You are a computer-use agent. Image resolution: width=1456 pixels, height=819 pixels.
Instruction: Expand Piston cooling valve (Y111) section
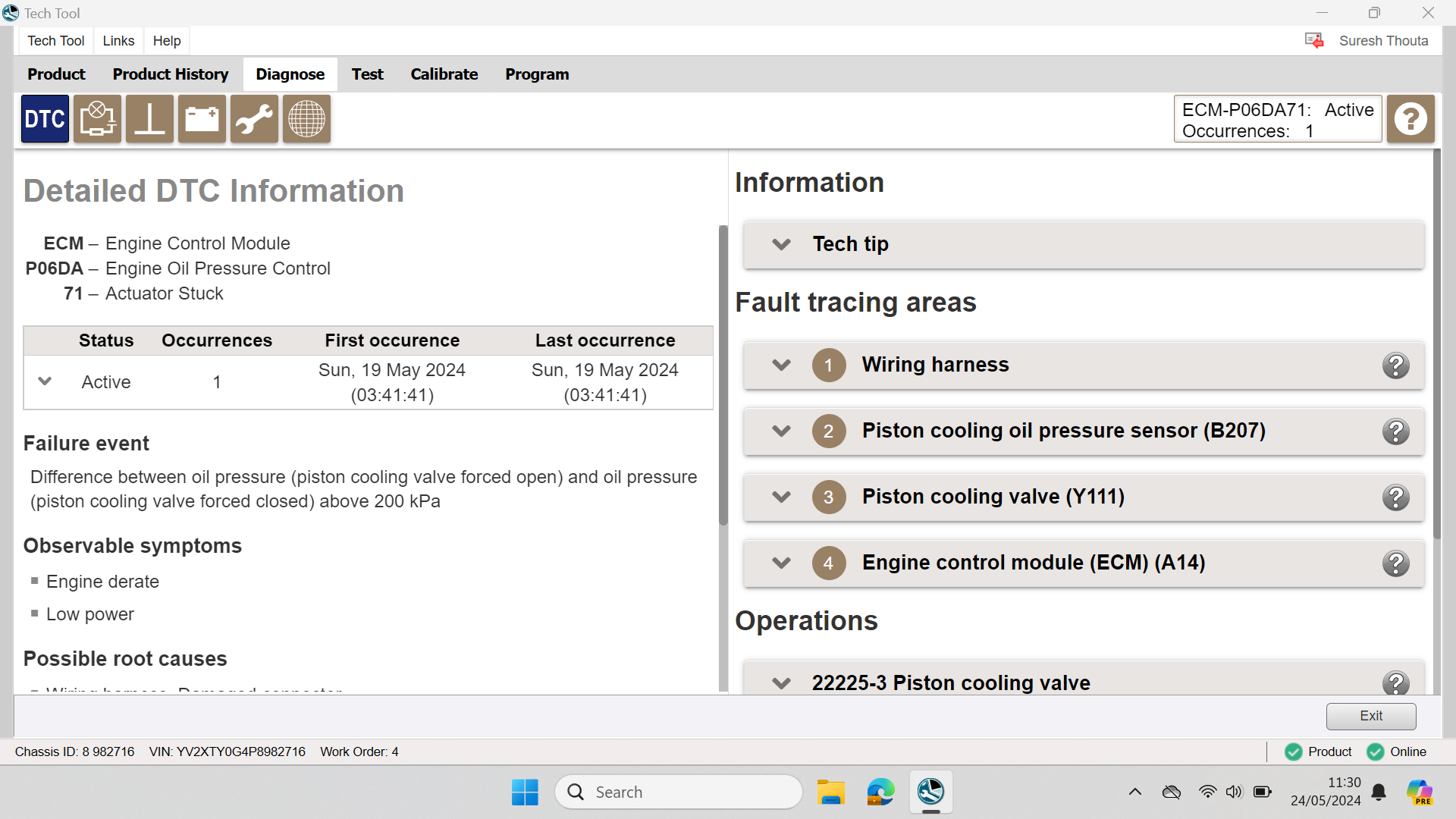point(781,497)
